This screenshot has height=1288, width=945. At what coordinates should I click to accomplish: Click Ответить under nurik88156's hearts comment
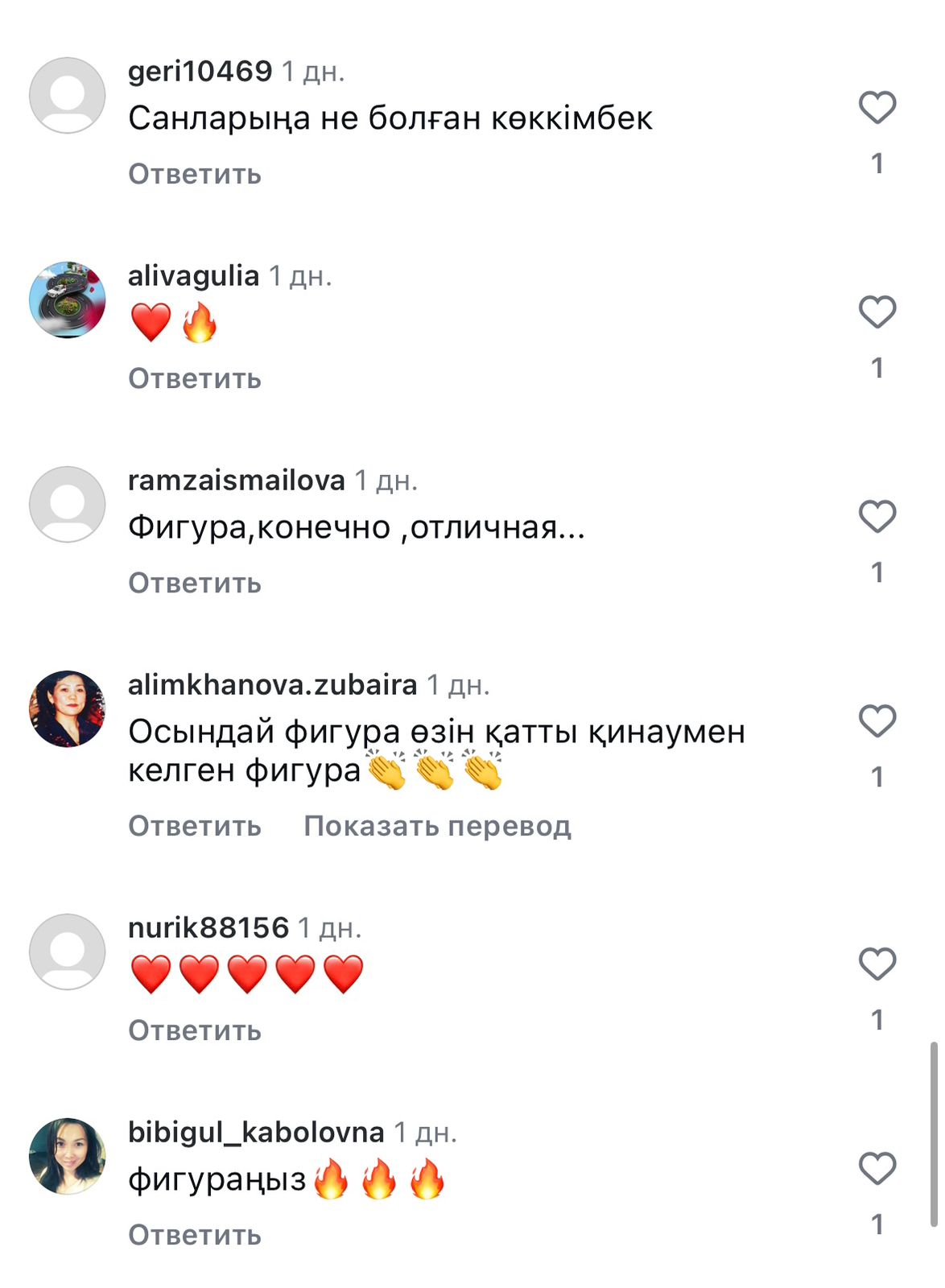click(x=195, y=1030)
